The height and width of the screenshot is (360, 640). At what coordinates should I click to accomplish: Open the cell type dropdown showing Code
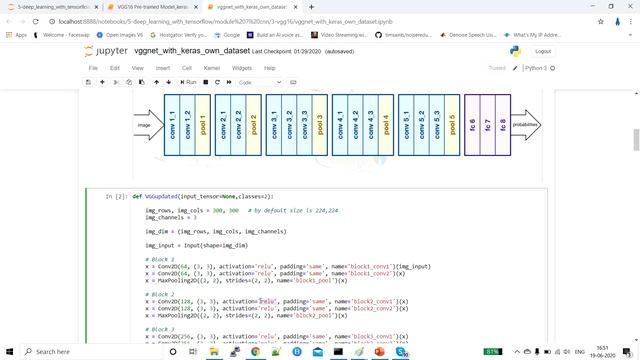click(x=260, y=82)
